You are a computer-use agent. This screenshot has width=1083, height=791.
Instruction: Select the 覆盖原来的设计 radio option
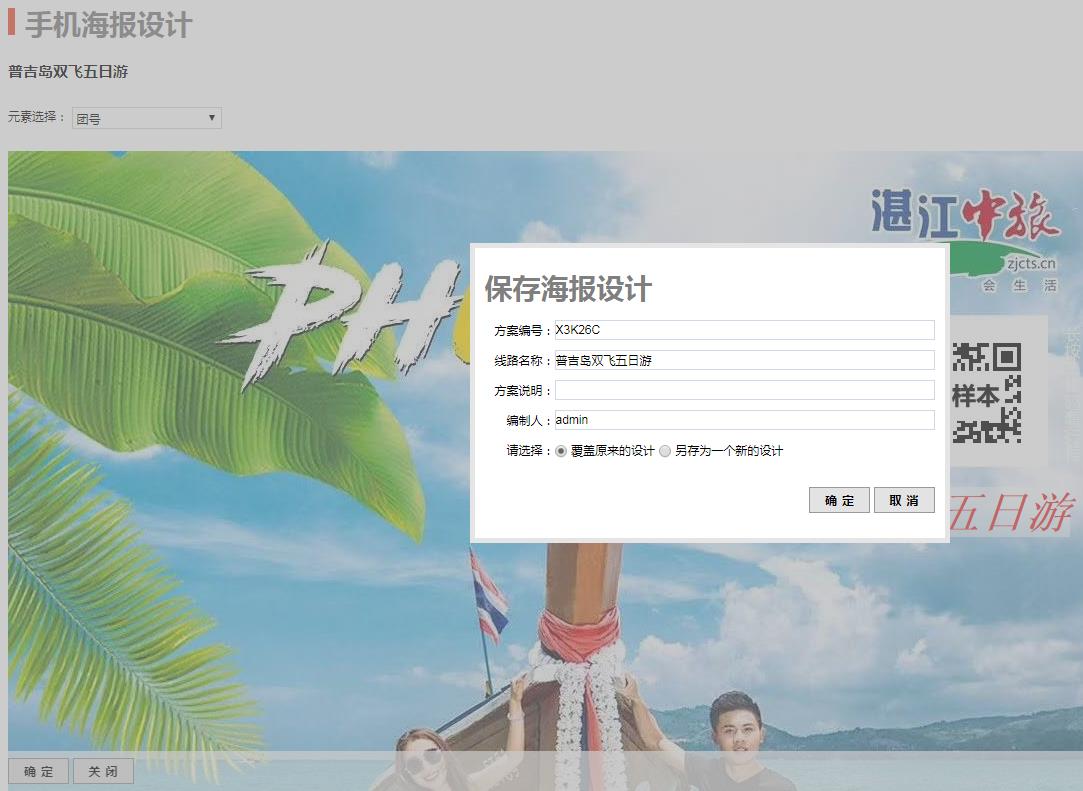(561, 451)
